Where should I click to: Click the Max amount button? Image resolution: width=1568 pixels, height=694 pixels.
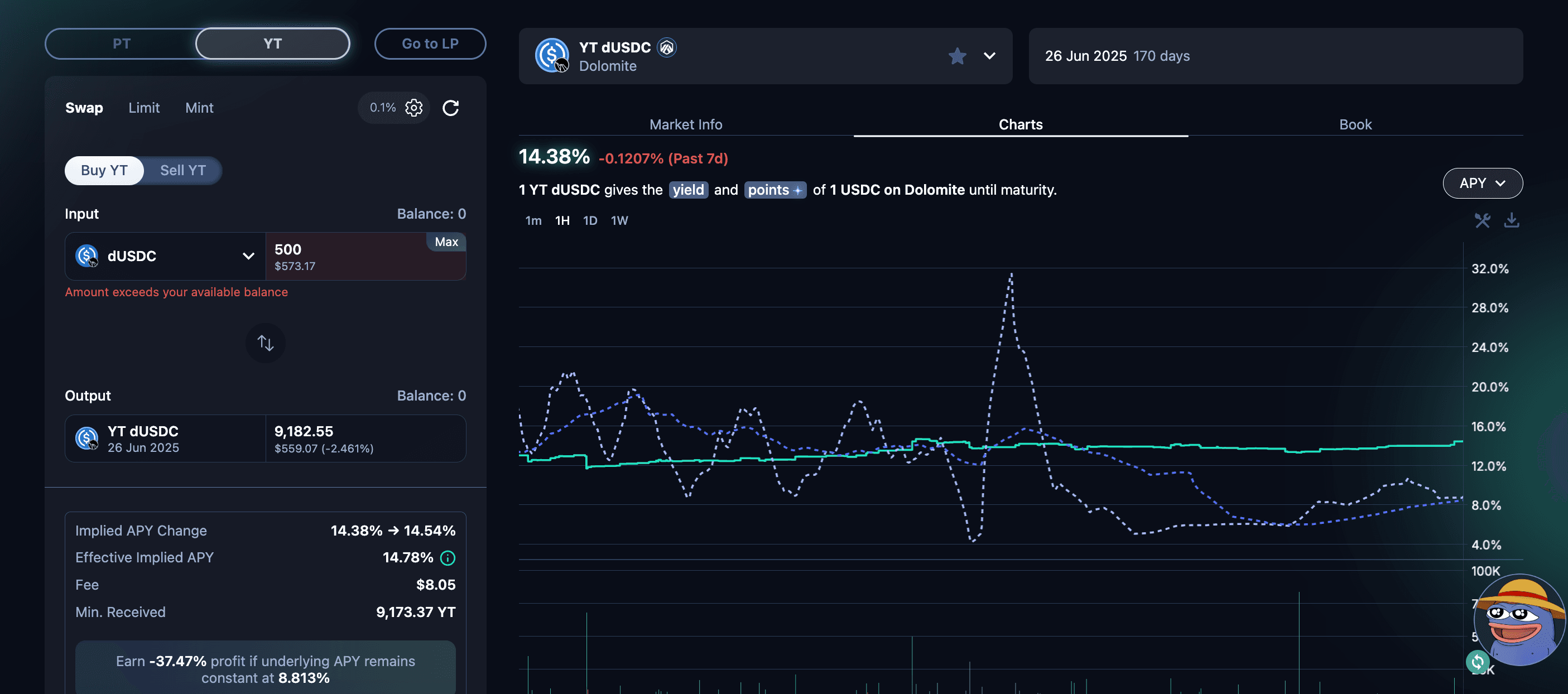coord(446,242)
